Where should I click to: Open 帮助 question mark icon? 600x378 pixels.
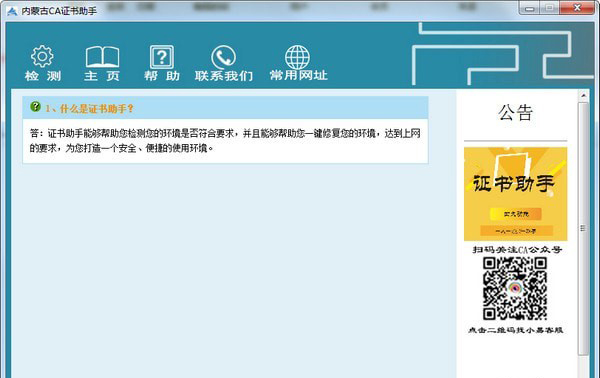161,57
